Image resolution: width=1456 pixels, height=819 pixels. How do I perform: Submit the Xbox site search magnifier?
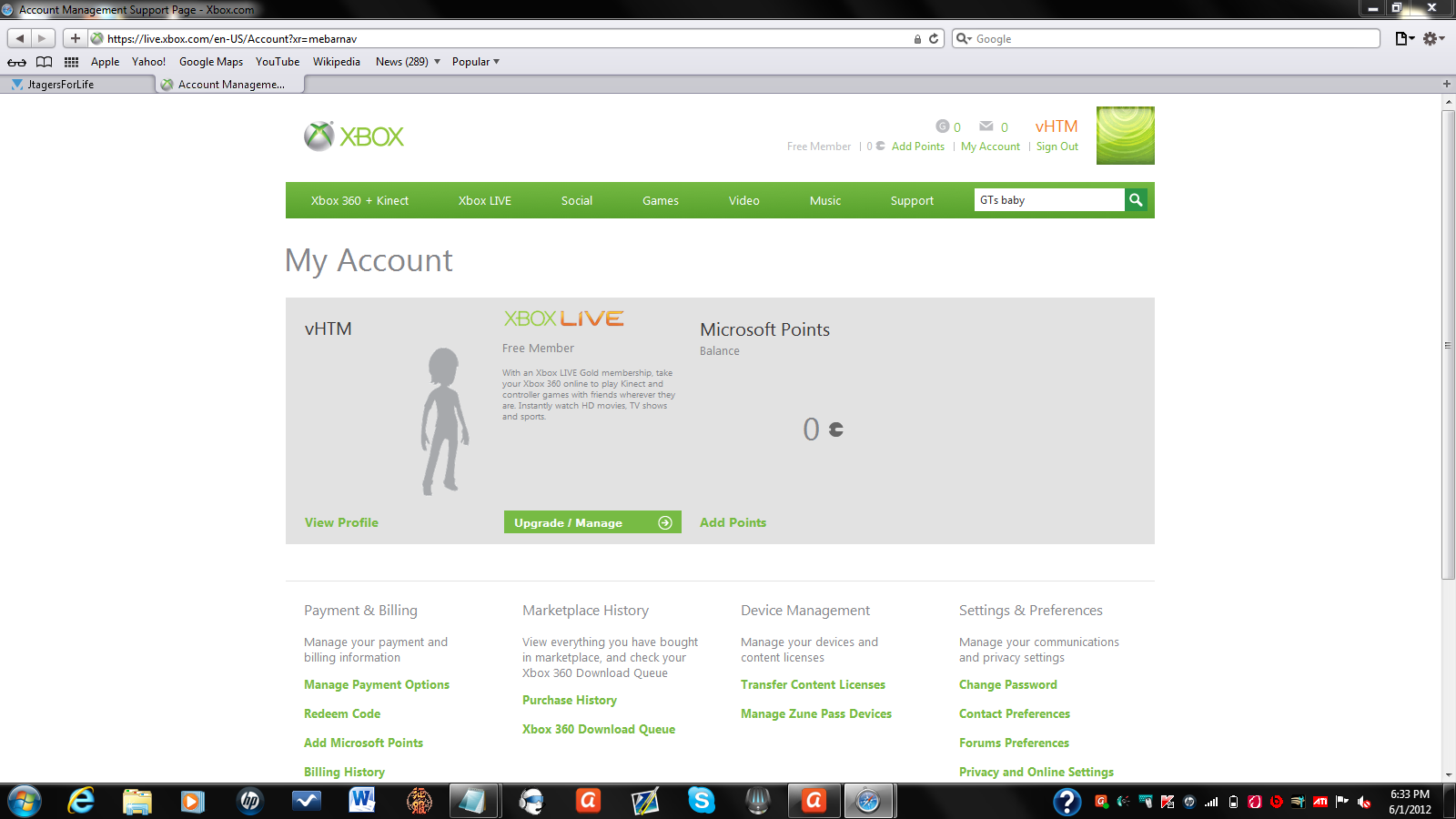click(x=1136, y=200)
